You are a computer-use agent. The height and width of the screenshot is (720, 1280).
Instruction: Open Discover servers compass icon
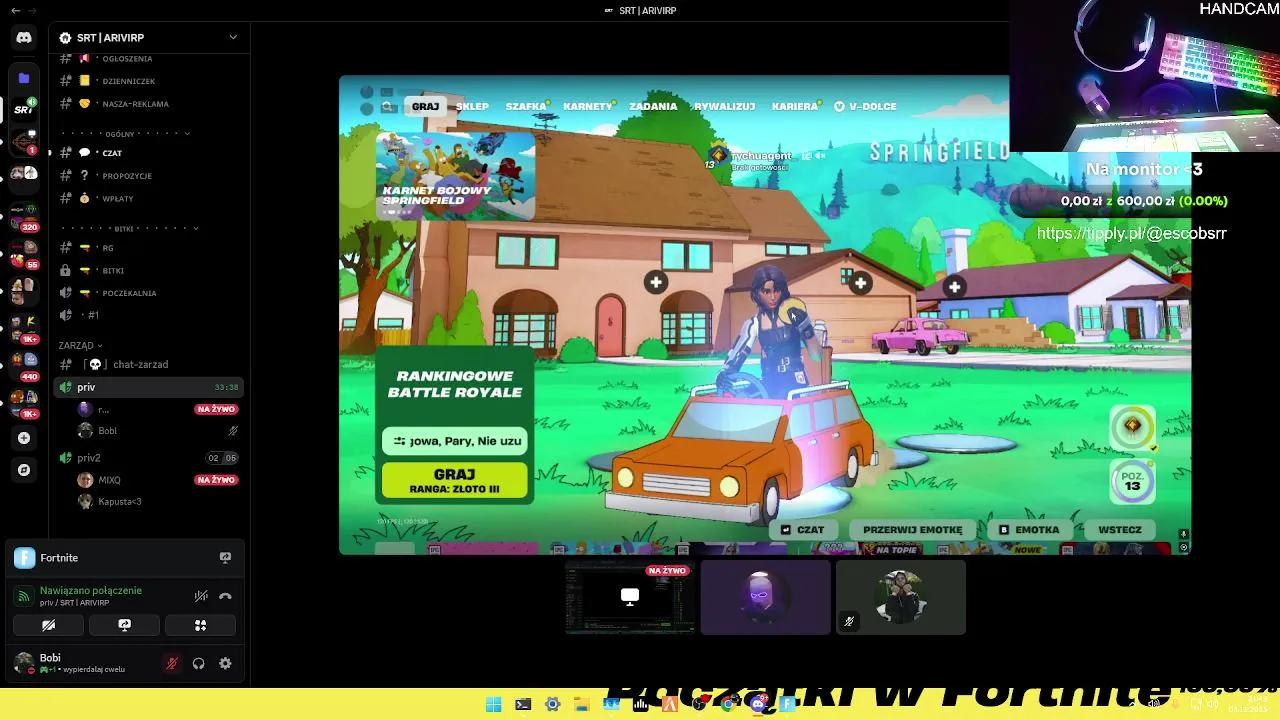point(24,470)
